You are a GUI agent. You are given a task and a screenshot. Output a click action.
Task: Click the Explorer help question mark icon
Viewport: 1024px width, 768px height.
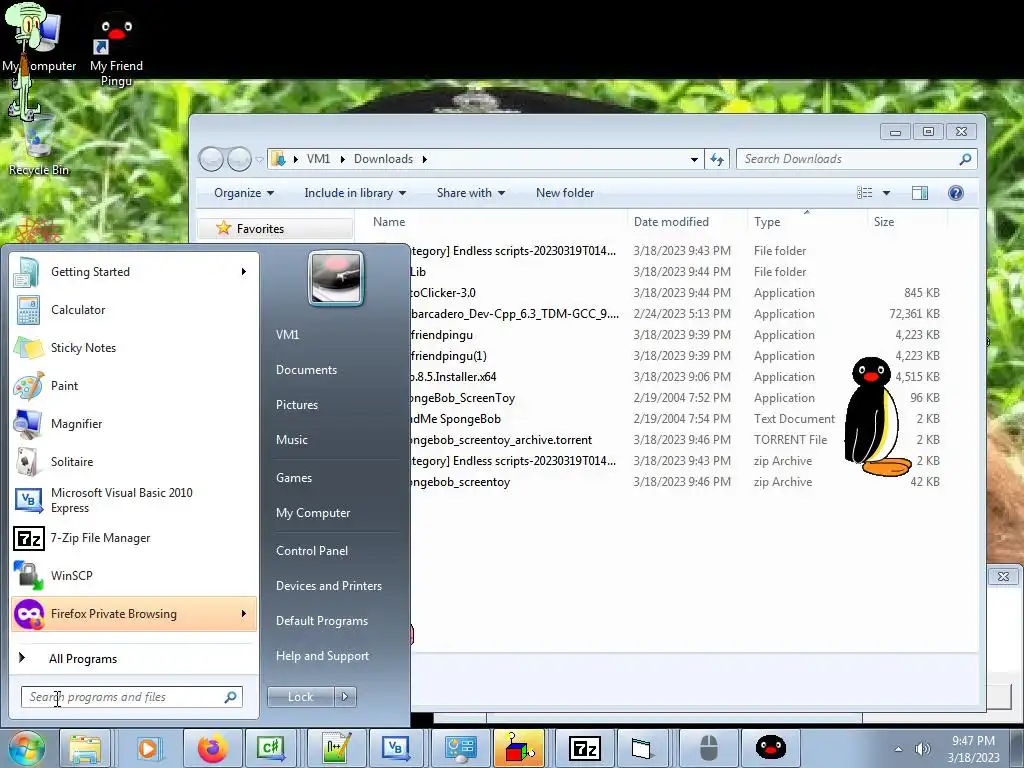(x=955, y=193)
